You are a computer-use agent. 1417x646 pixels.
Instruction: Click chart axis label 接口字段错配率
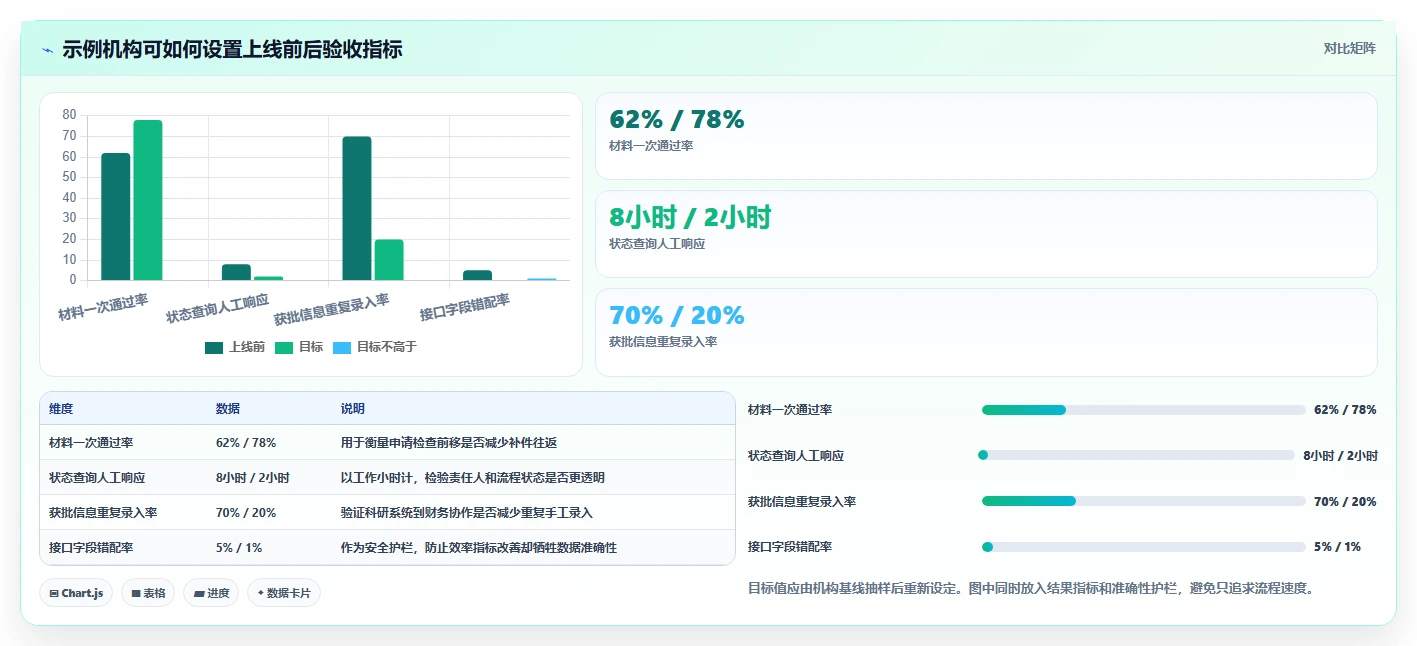coord(465,306)
